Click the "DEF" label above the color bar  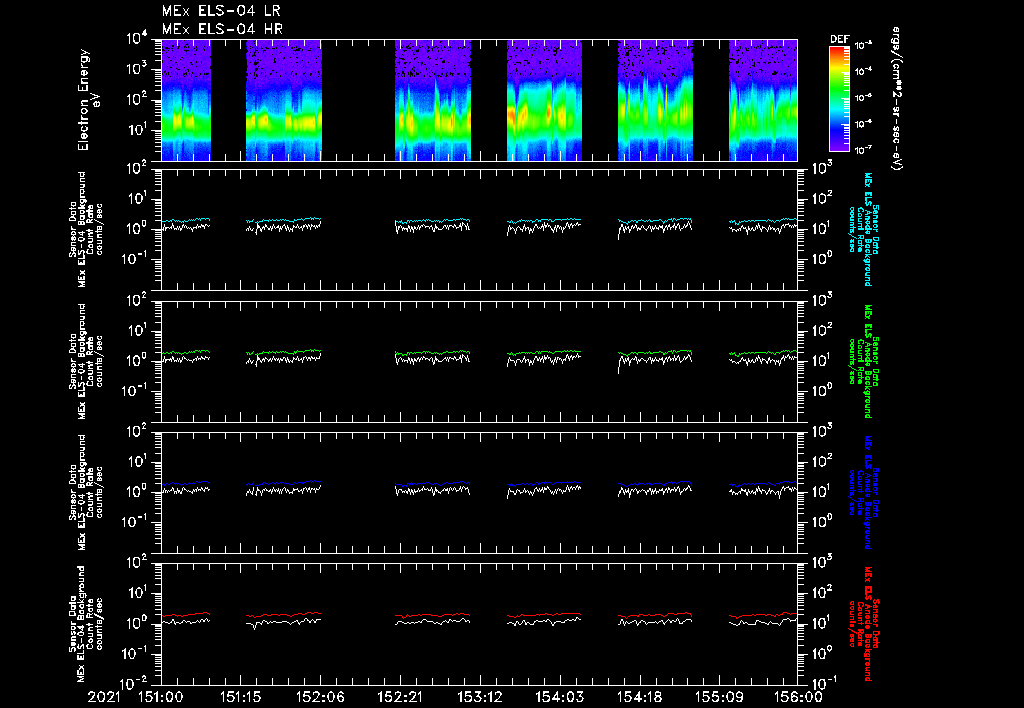(839, 39)
